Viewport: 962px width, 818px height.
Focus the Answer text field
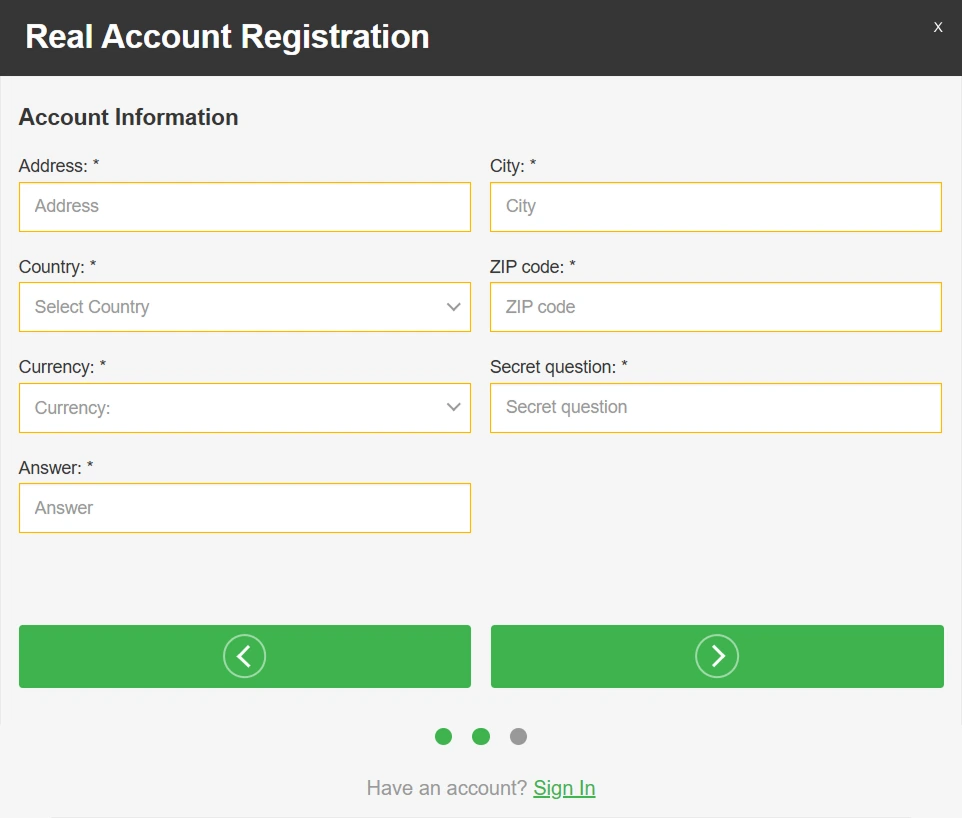click(x=245, y=508)
